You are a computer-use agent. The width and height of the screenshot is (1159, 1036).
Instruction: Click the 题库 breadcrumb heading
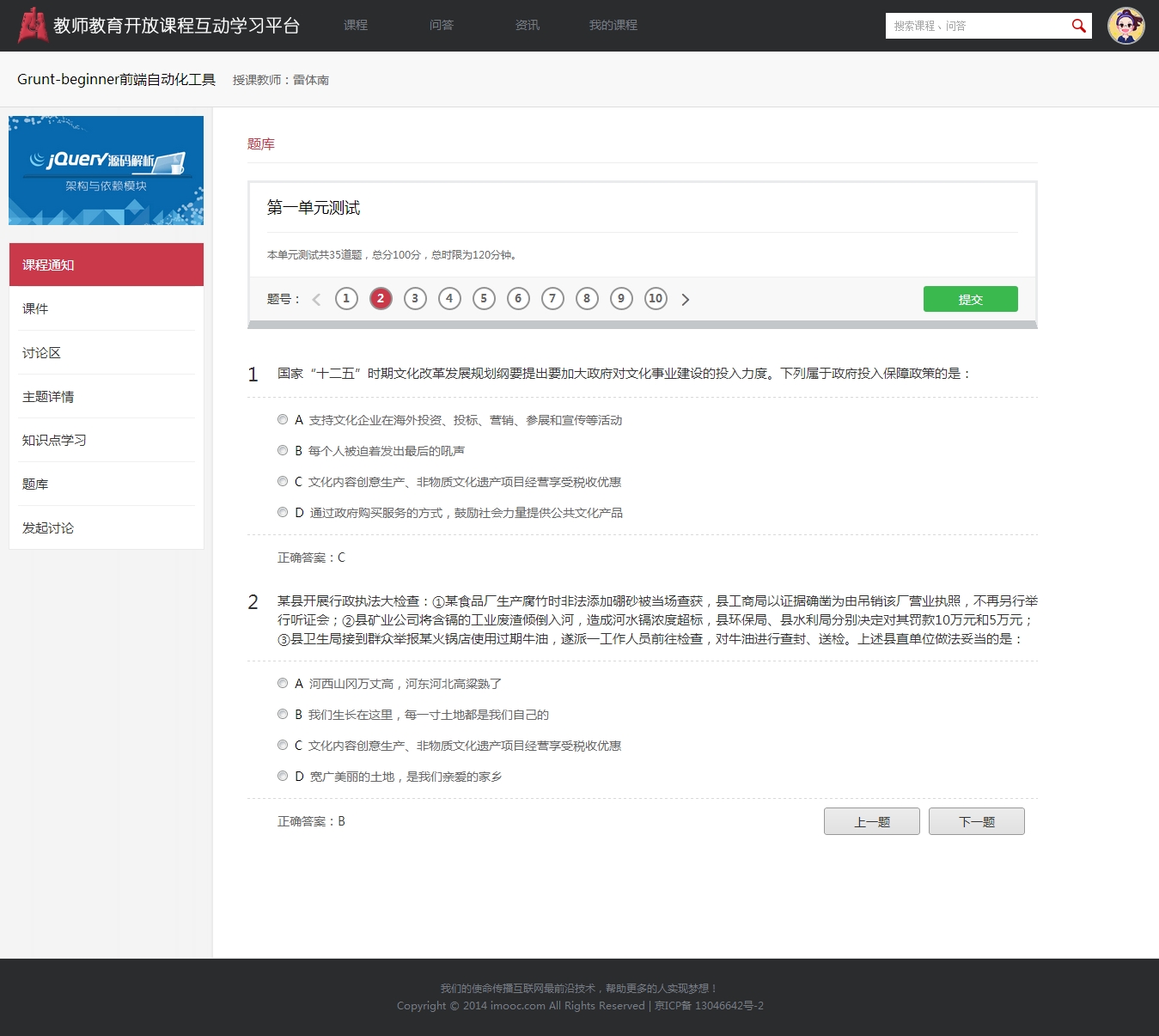261,143
